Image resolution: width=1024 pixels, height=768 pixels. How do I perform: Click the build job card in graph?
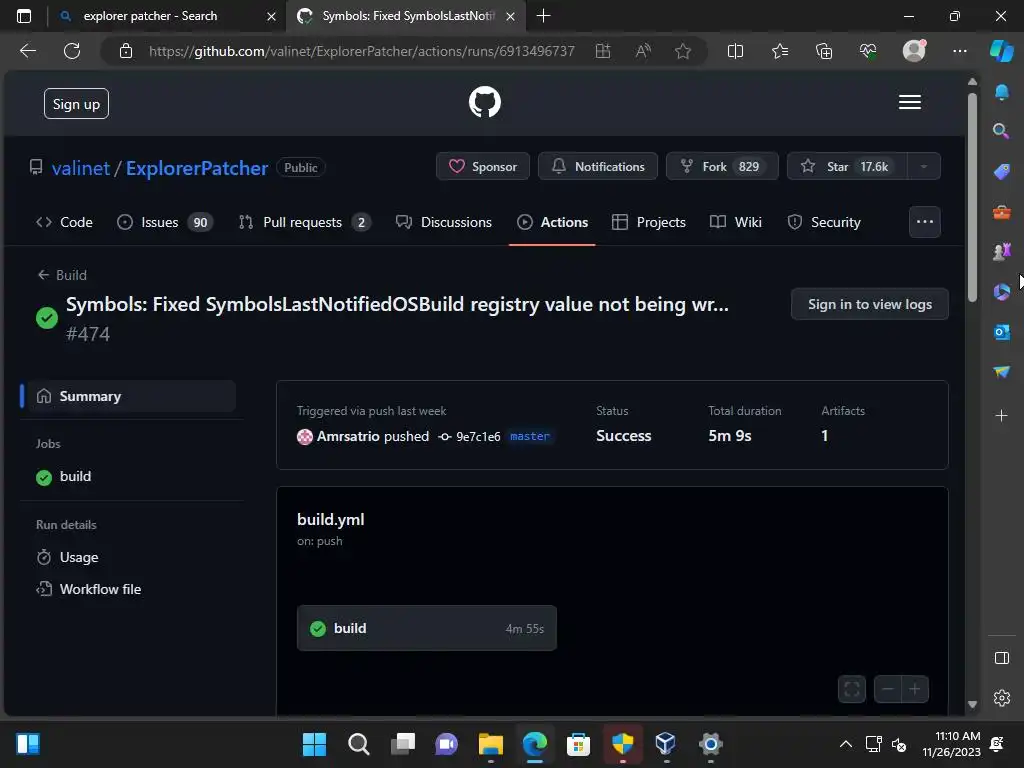click(427, 628)
